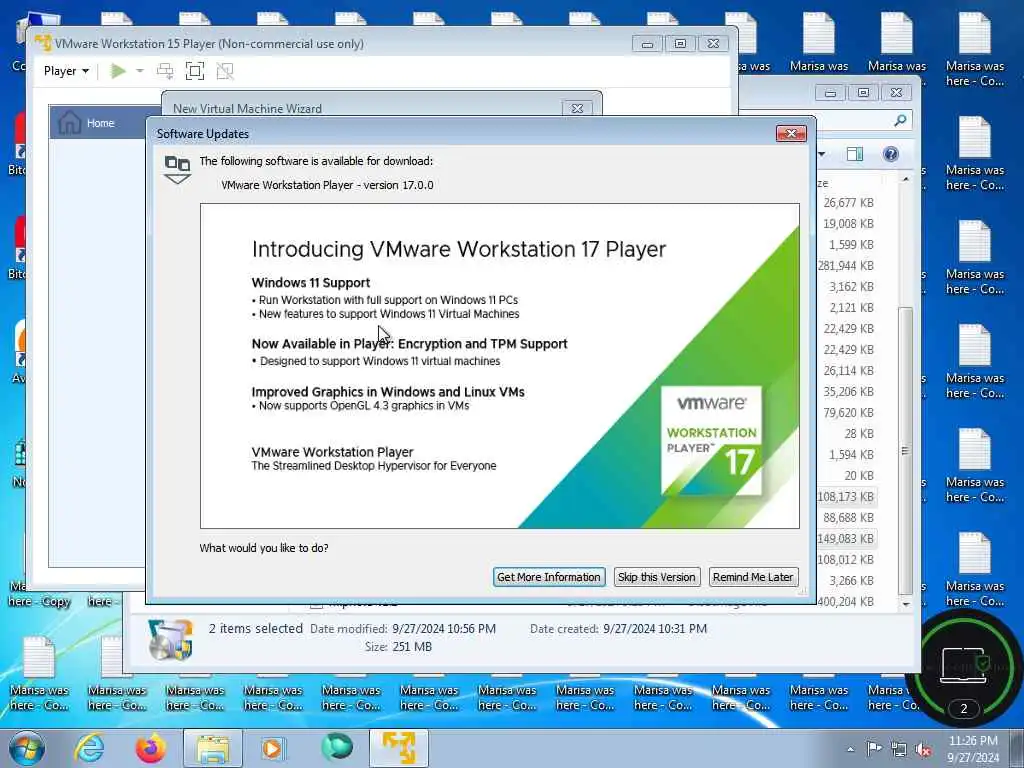
Task: Open the Windows Start button
Action: pos(26,748)
